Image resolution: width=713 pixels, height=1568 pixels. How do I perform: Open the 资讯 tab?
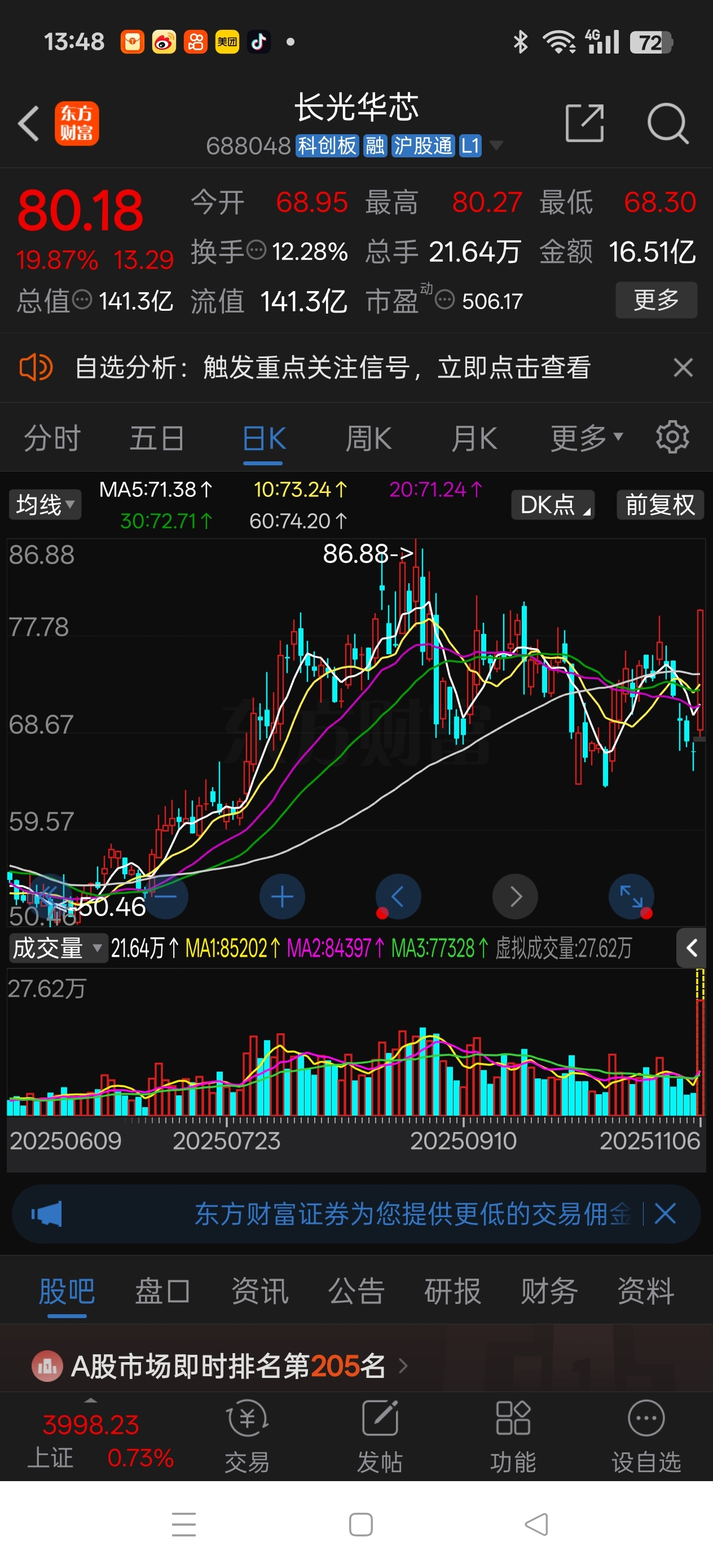tap(259, 1291)
